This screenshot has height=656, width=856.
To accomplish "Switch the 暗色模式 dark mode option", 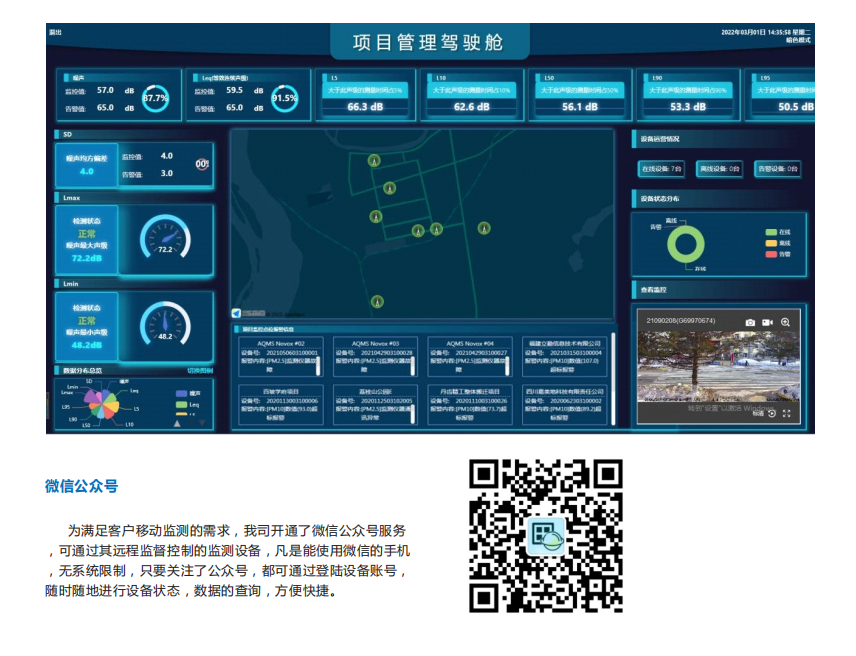I will (798, 40).
